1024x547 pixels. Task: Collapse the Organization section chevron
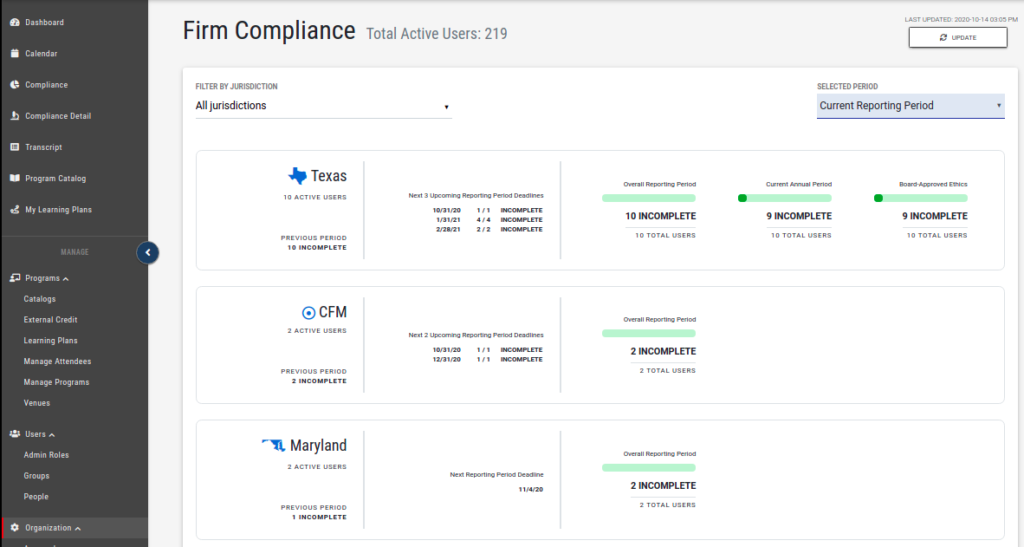click(x=78, y=528)
